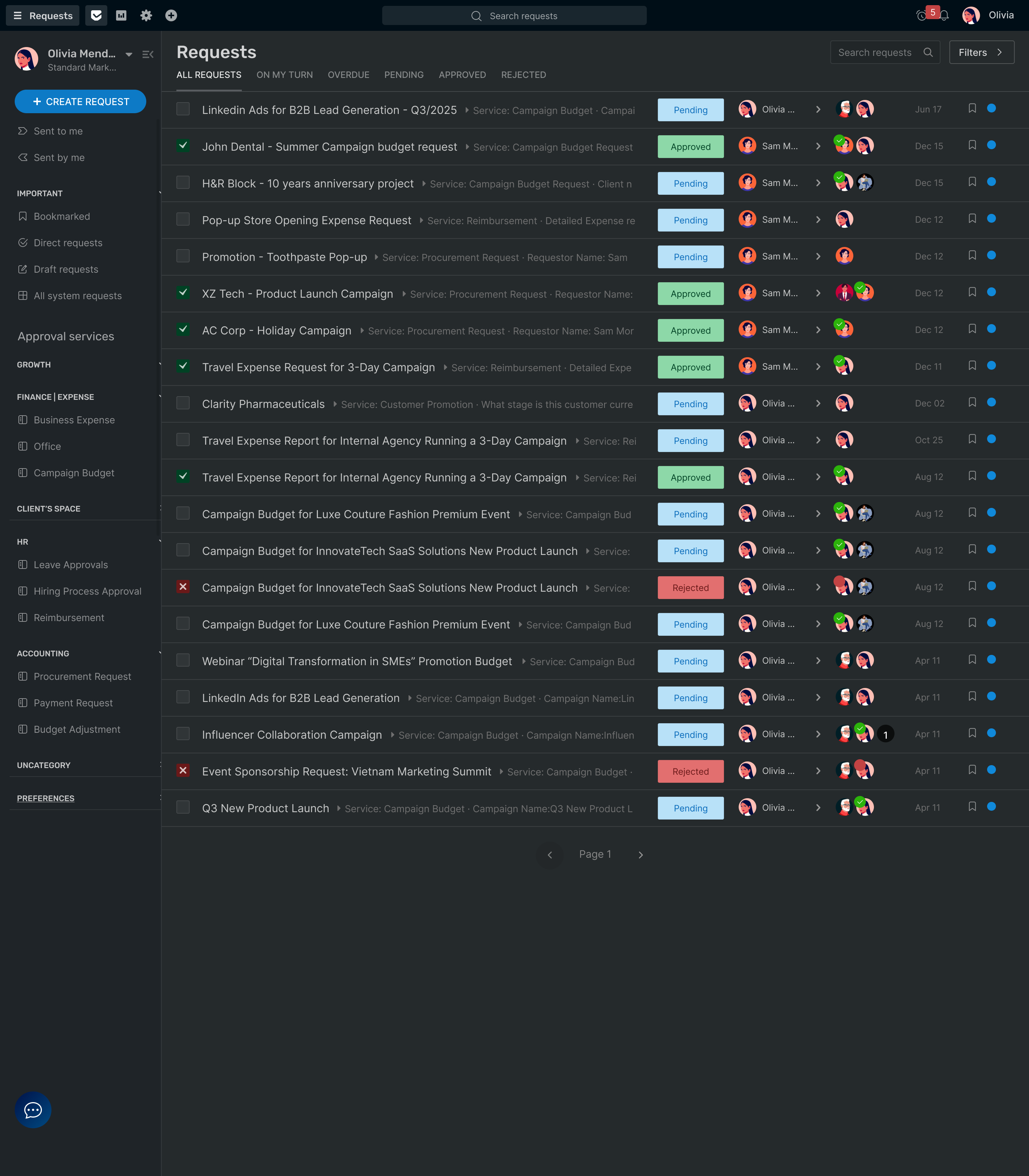The width and height of the screenshot is (1029, 1176).
Task: Open the chat bubble at bottom left
Action: click(x=33, y=1109)
